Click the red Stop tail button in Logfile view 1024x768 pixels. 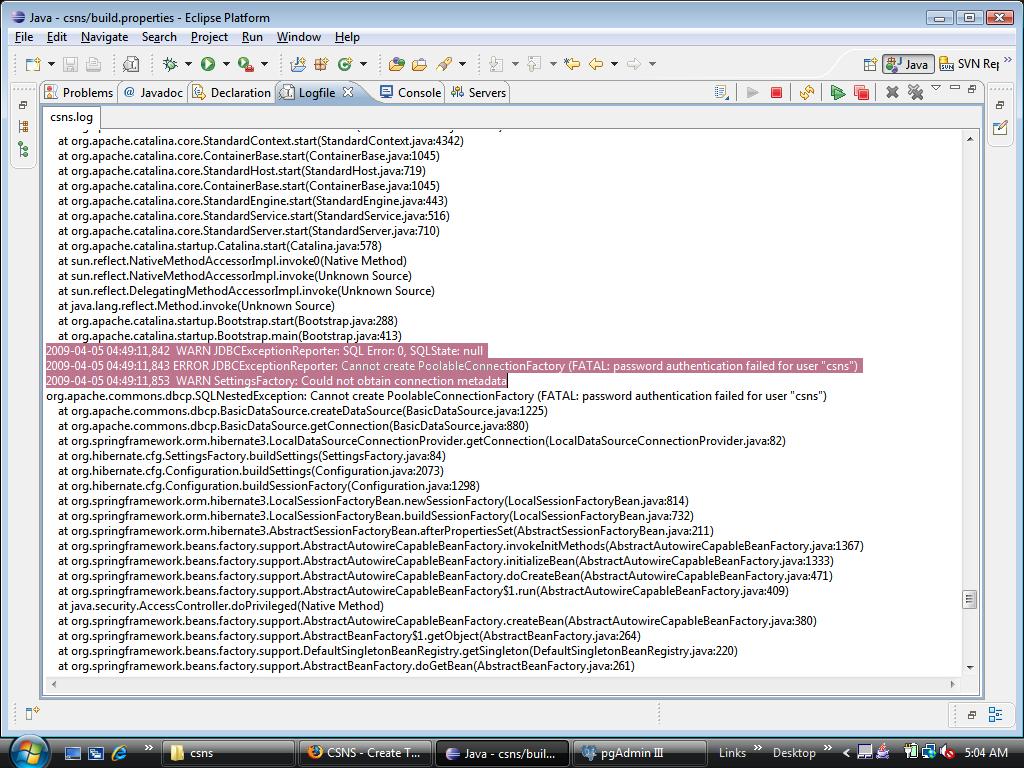[x=776, y=92]
